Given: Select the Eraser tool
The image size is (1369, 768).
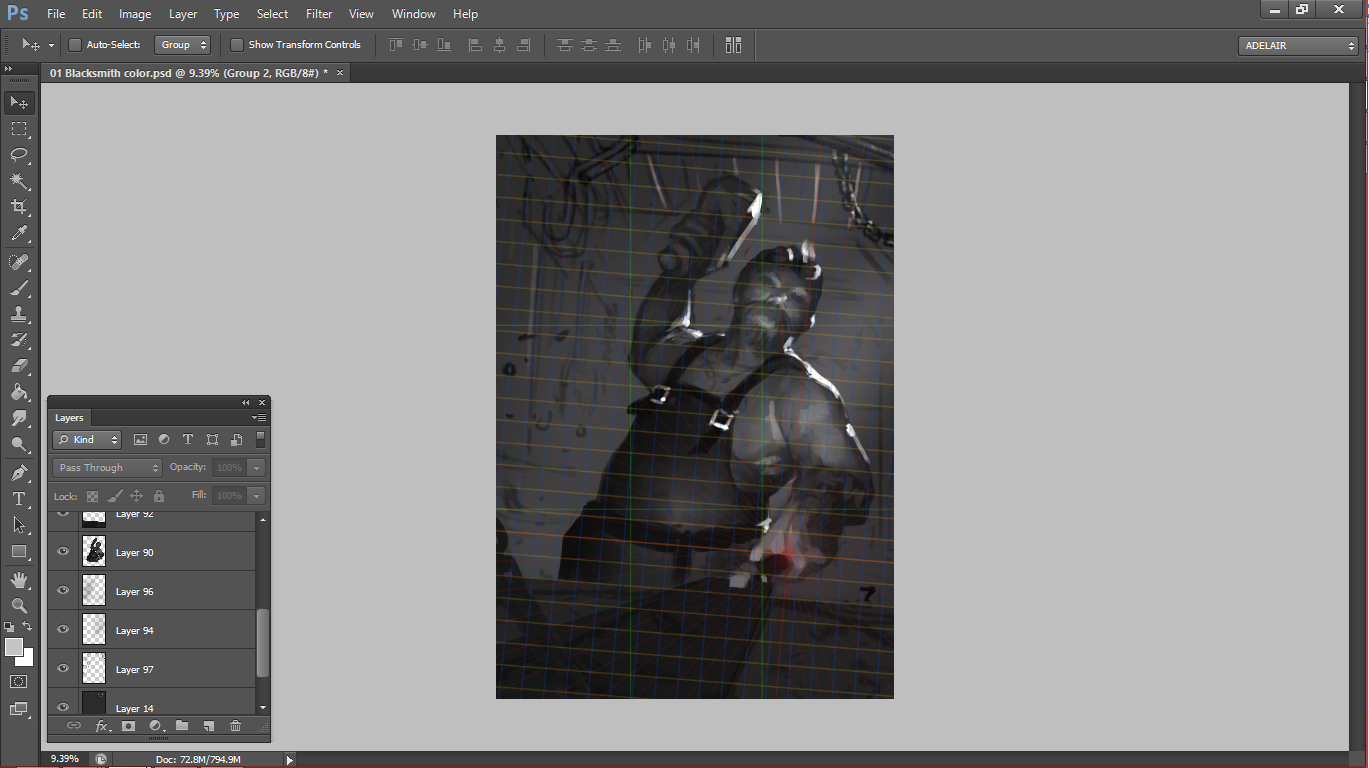Looking at the screenshot, I should click(19, 366).
